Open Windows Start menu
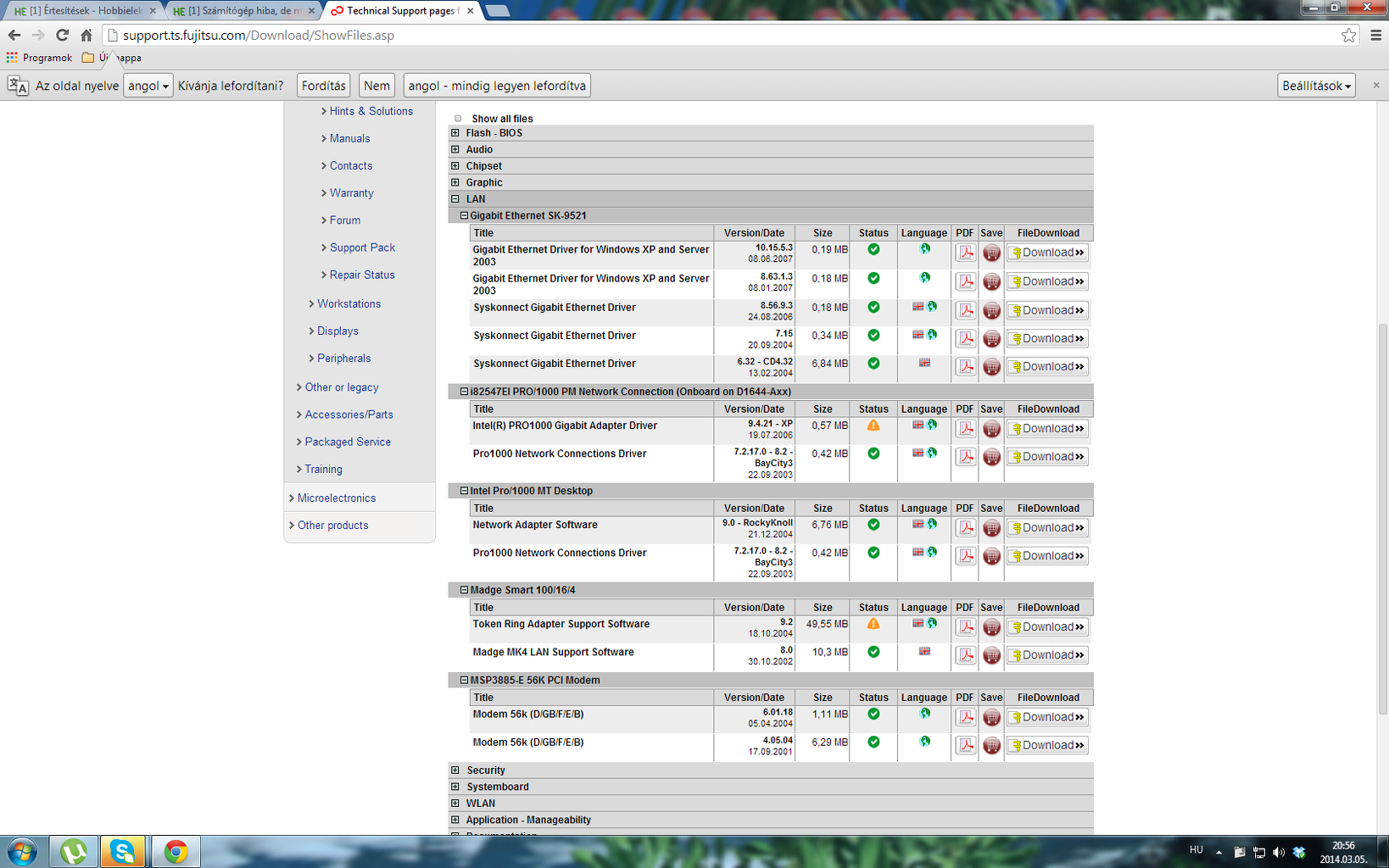This screenshot has width=1389, height=868. pyautogui.click(x=22, y=851)
